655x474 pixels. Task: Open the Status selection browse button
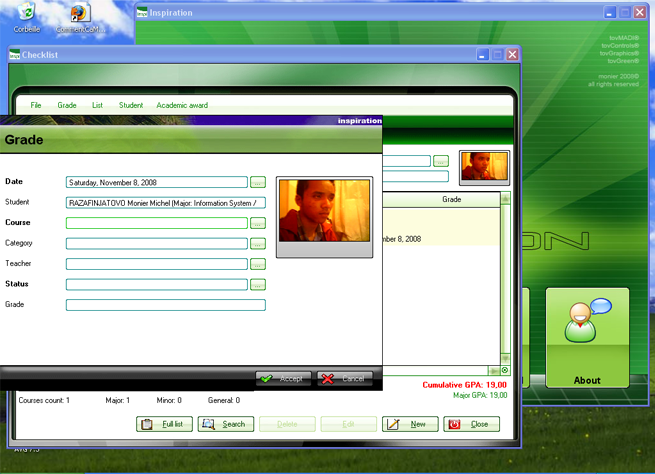[x=258, y=285]
